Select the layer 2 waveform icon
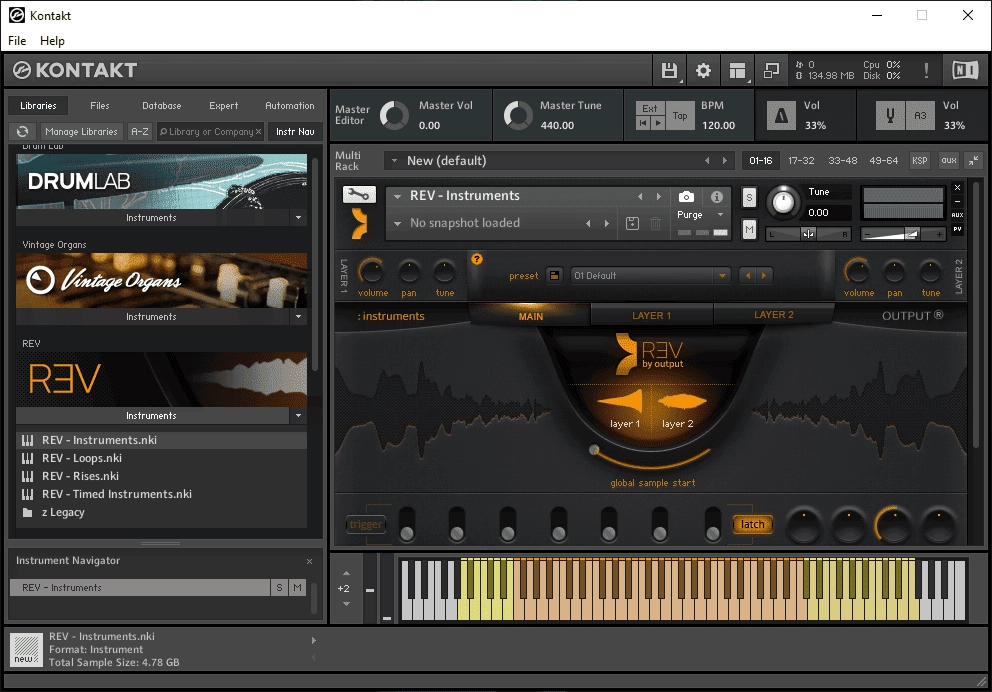This screenshot has width=992, height=692. point(681,402)
